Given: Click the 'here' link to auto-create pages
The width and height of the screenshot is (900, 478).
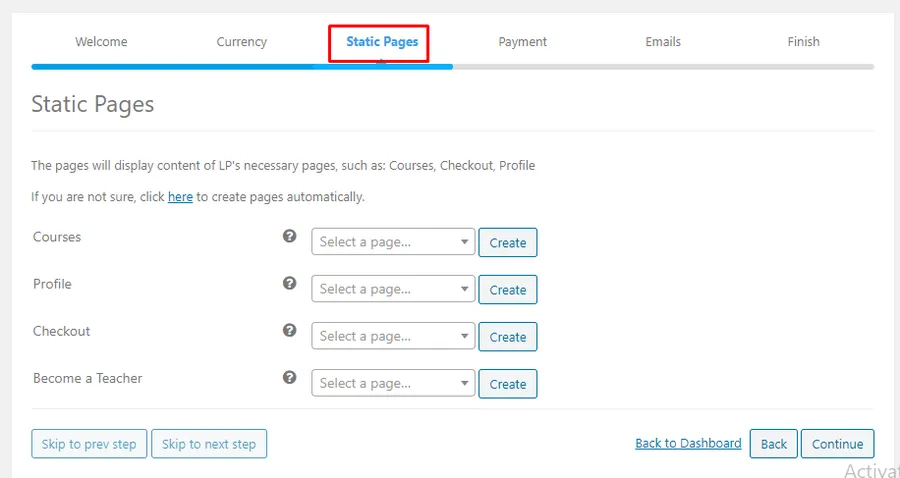Looking at the screenshot, I should pyautogui.click(x=180, y=197).
